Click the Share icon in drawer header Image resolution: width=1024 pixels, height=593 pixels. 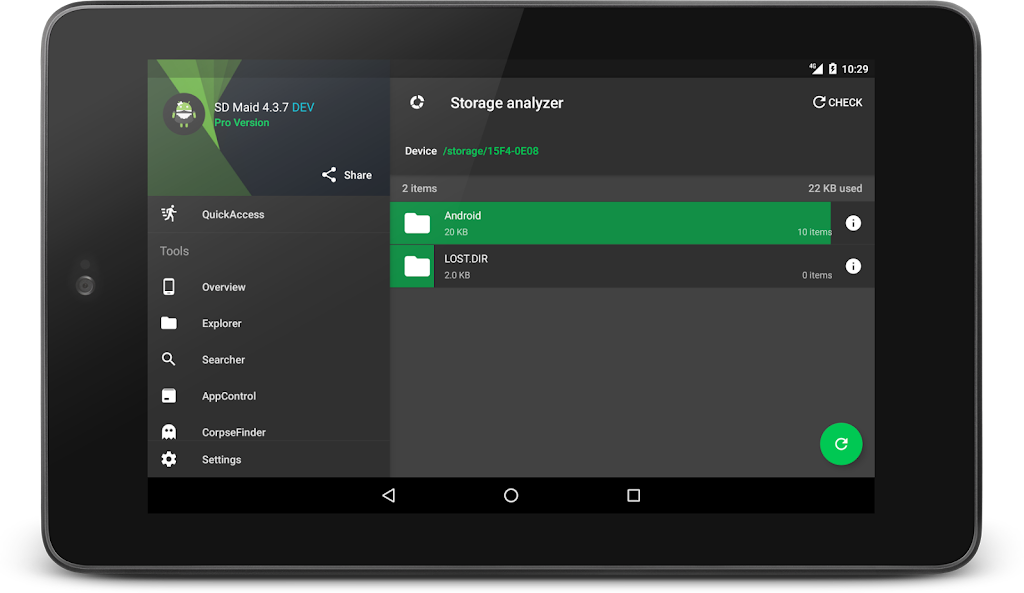point(329,175)
